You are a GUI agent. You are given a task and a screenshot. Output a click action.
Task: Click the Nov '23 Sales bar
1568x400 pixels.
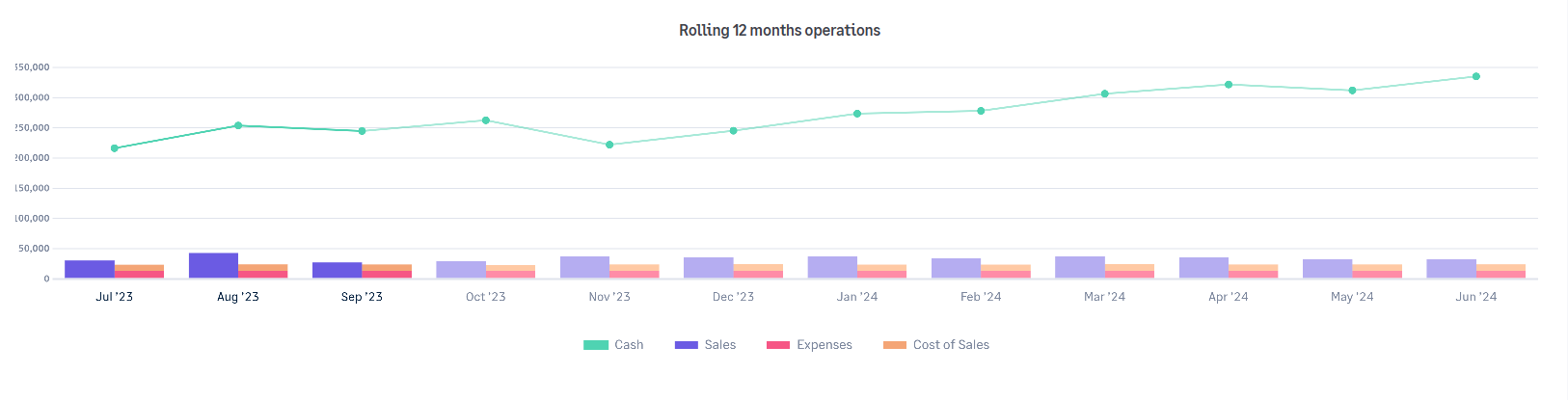(584, 268)
